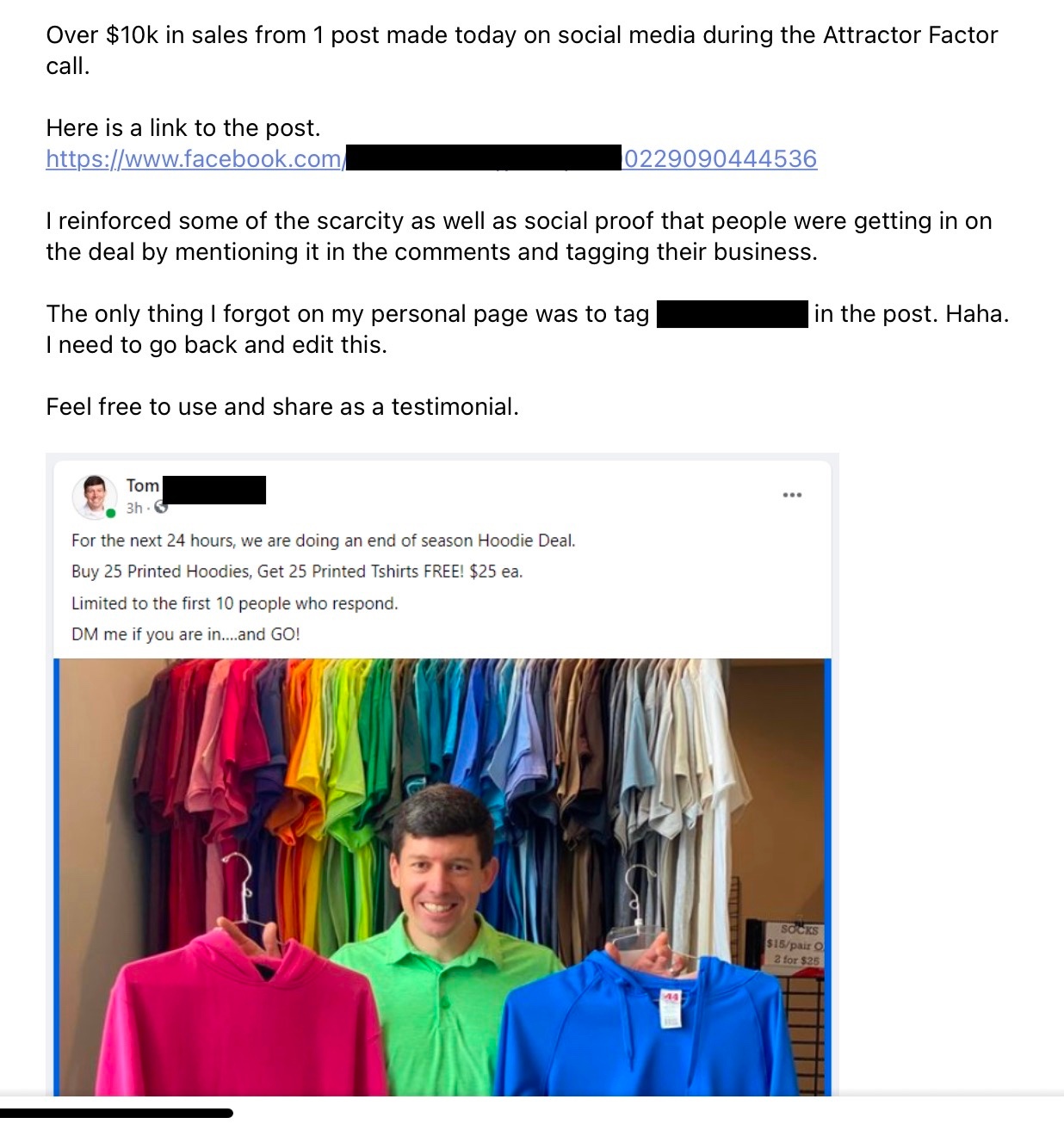Click the Socks price sign in photo
The image size is (1064, 1130).
point(795,944)
